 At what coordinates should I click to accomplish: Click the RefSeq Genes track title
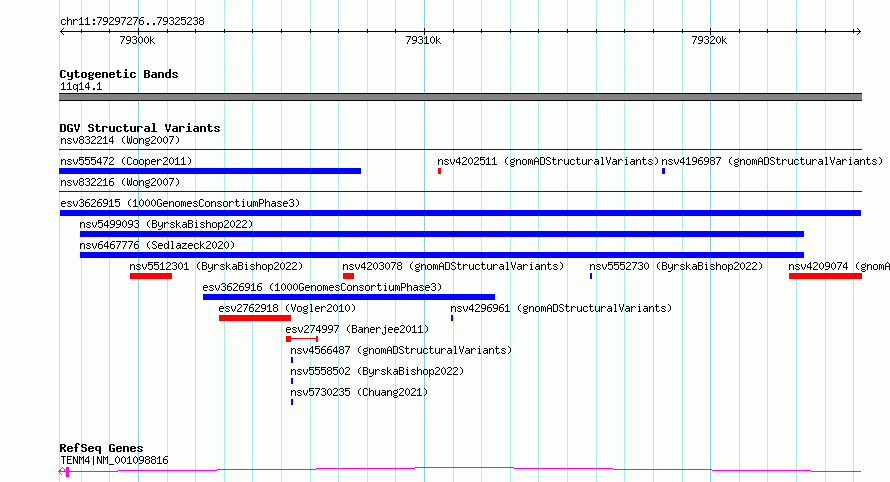click(x=101, y=449)
